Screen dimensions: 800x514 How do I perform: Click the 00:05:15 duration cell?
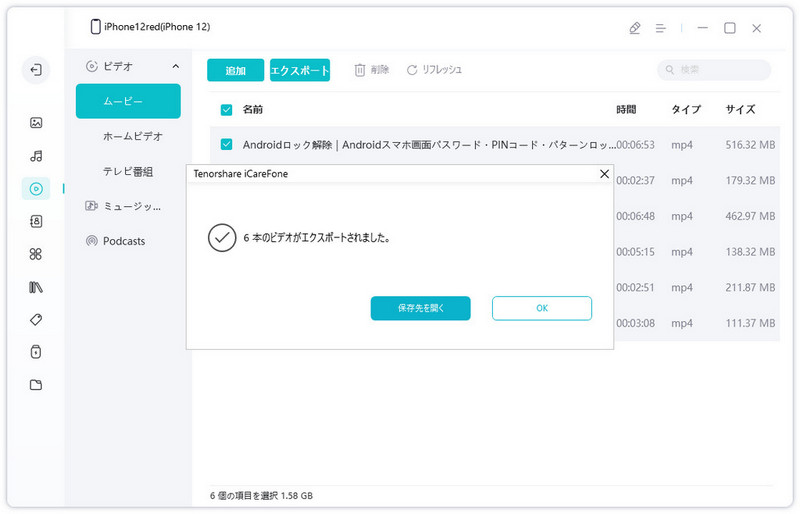pos(635,252)
